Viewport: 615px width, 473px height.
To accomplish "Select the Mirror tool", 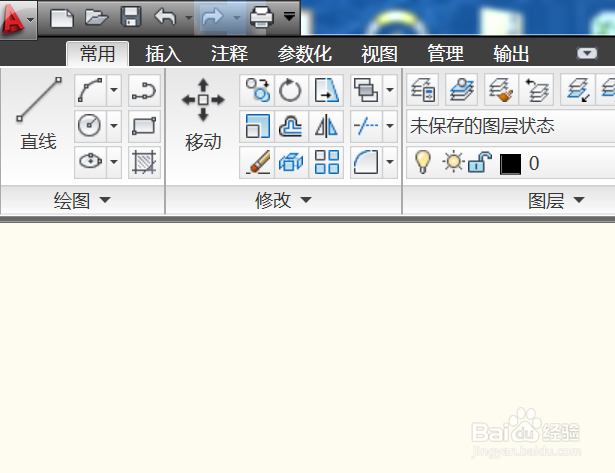I will point(326,126).
